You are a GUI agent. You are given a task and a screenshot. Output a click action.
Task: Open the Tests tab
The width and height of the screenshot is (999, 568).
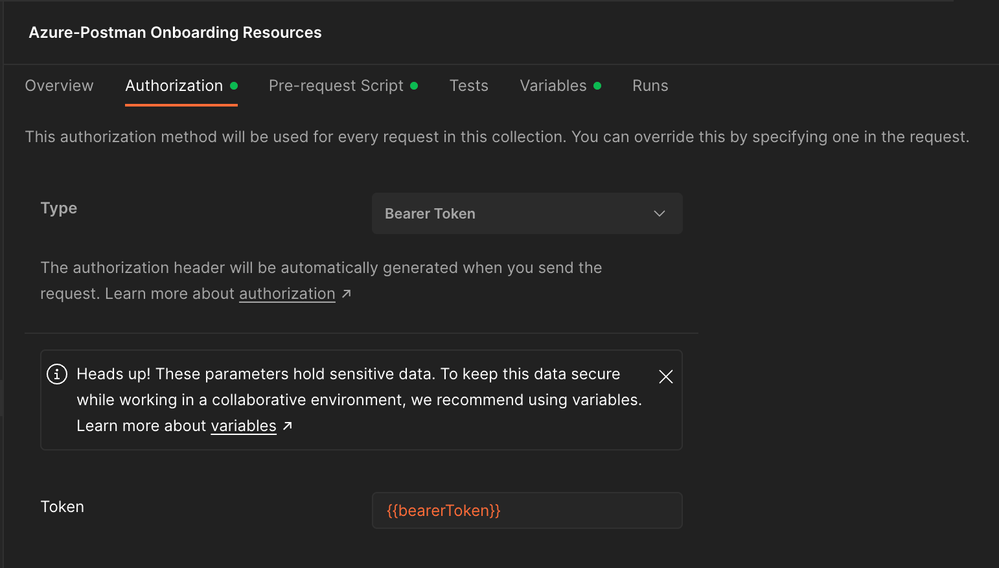[468, 86]
